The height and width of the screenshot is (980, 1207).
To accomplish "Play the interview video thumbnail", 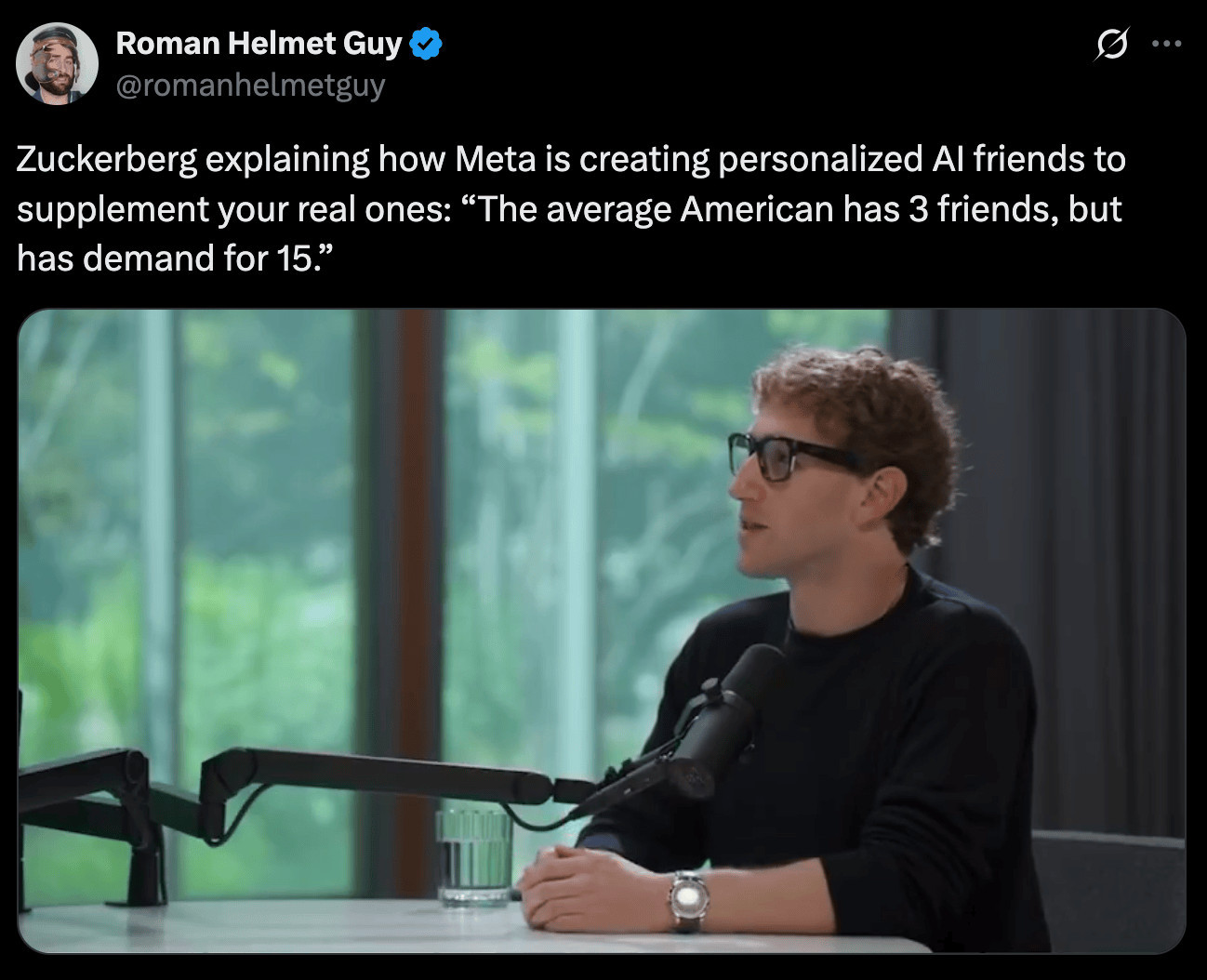I will click(602, 631).
